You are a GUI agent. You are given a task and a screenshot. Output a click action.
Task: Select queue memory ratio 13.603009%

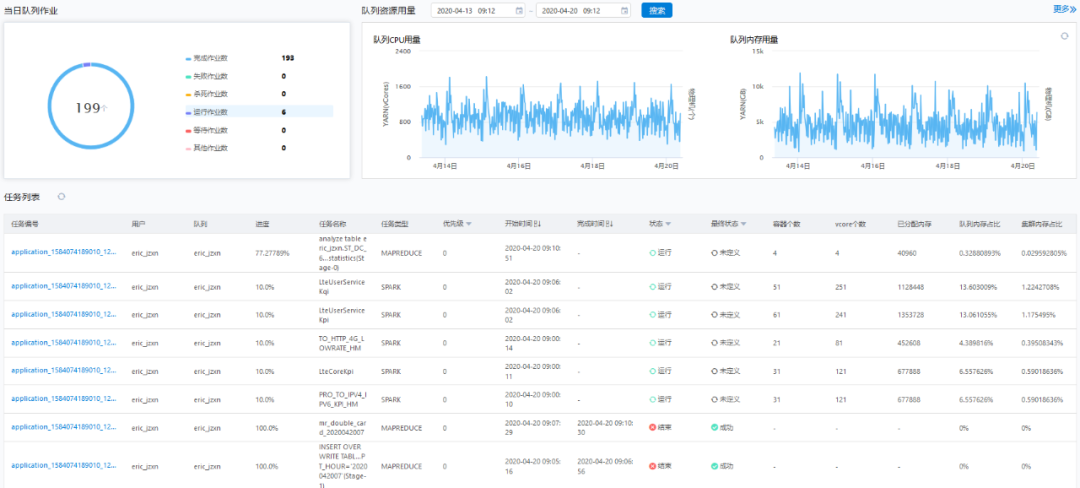979,286
